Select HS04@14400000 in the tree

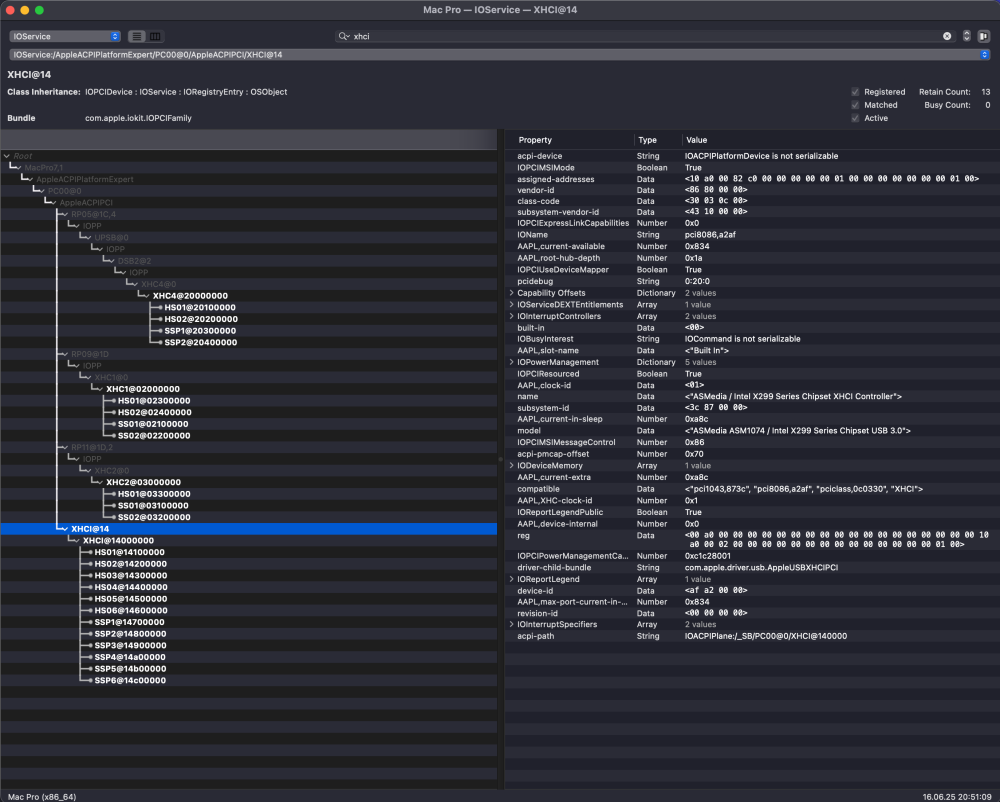131,587
